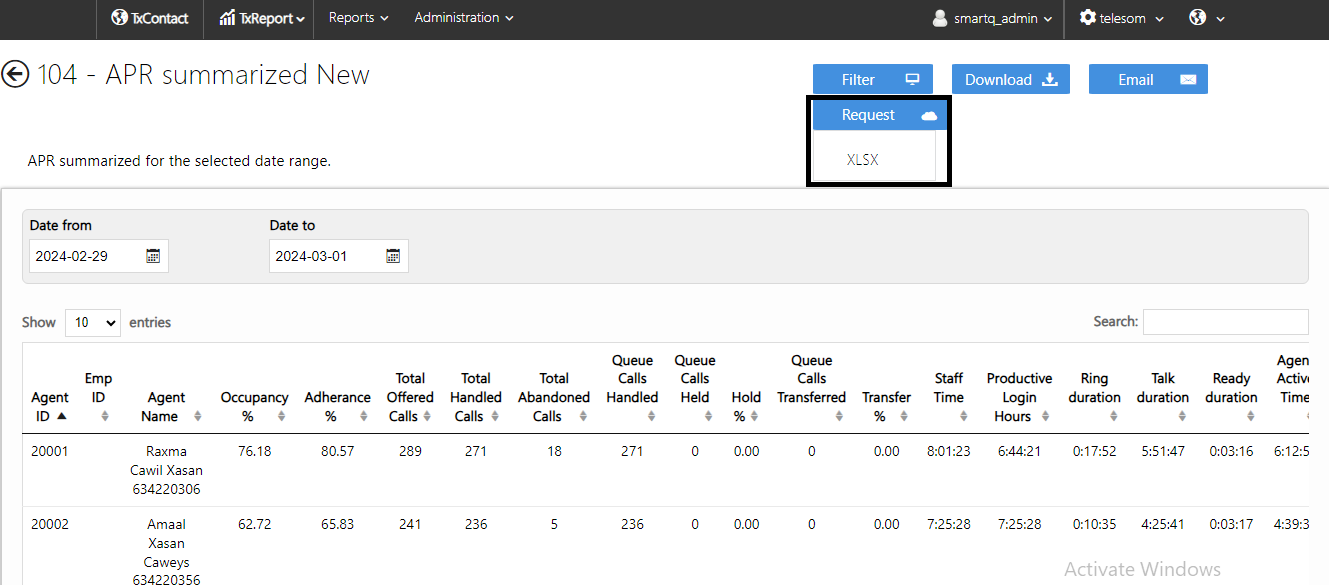Open the Reports menu
Viewport: 1329px width, 585px height.
[x=358, y=18]
